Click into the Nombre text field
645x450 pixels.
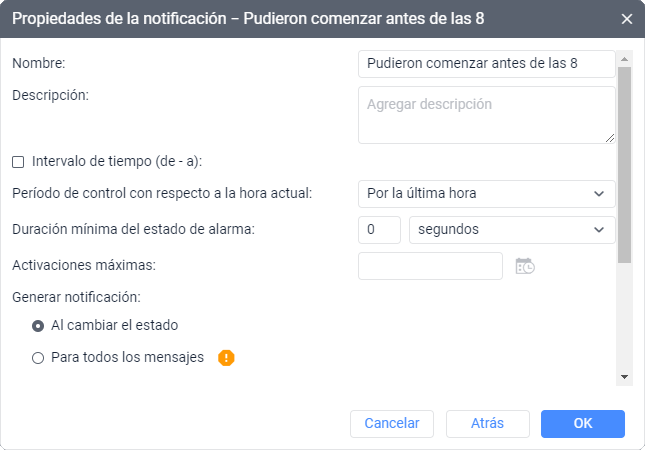[487, 64]
